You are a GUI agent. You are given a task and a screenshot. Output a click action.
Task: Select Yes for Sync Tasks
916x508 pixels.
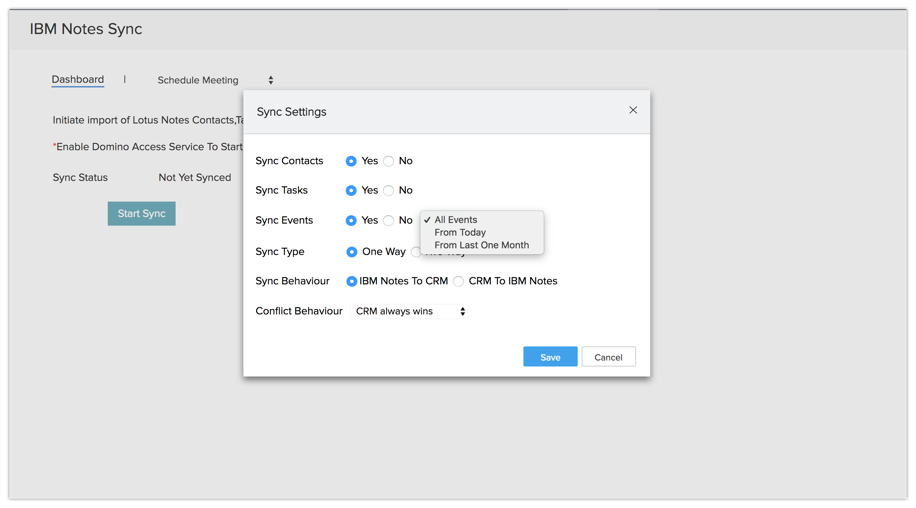351,190
